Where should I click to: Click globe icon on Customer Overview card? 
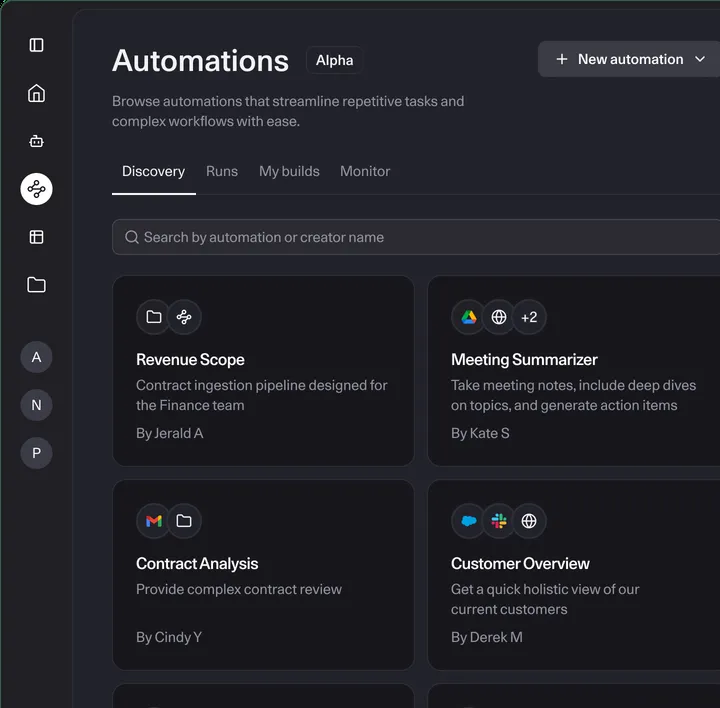pos(529,521)
